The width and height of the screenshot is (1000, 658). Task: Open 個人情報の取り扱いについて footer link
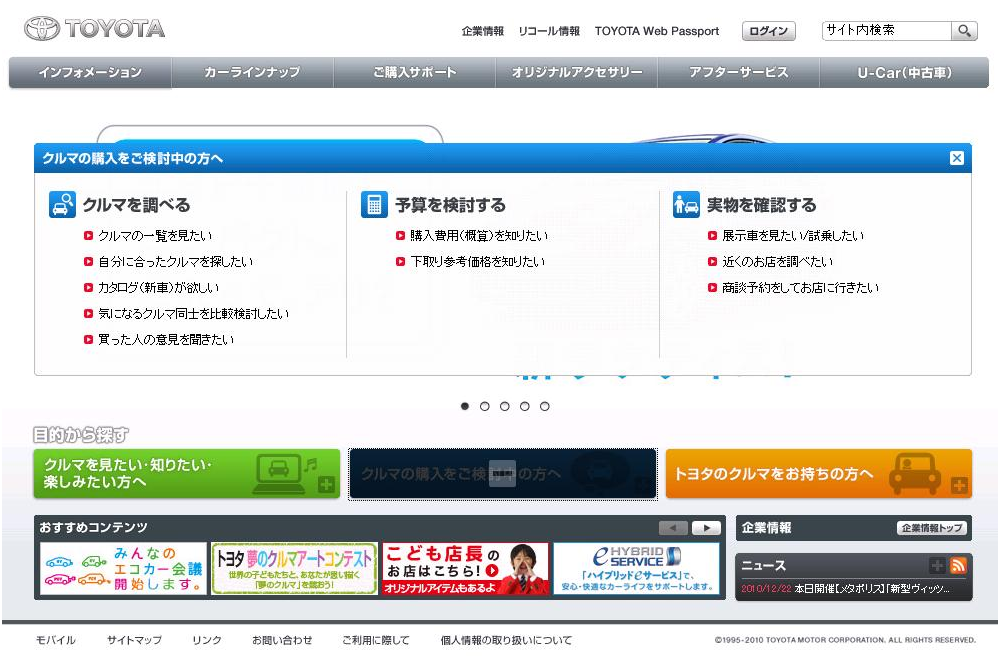(506, 640)
